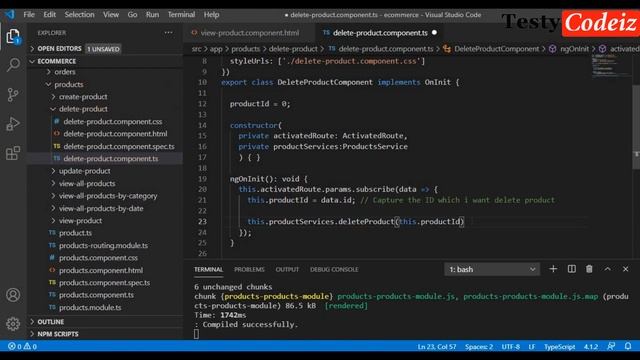Viewport: 640px width, 360px height.
Task: Click TypeScript language mode in status bar
Action: click(x=559, y=347)
